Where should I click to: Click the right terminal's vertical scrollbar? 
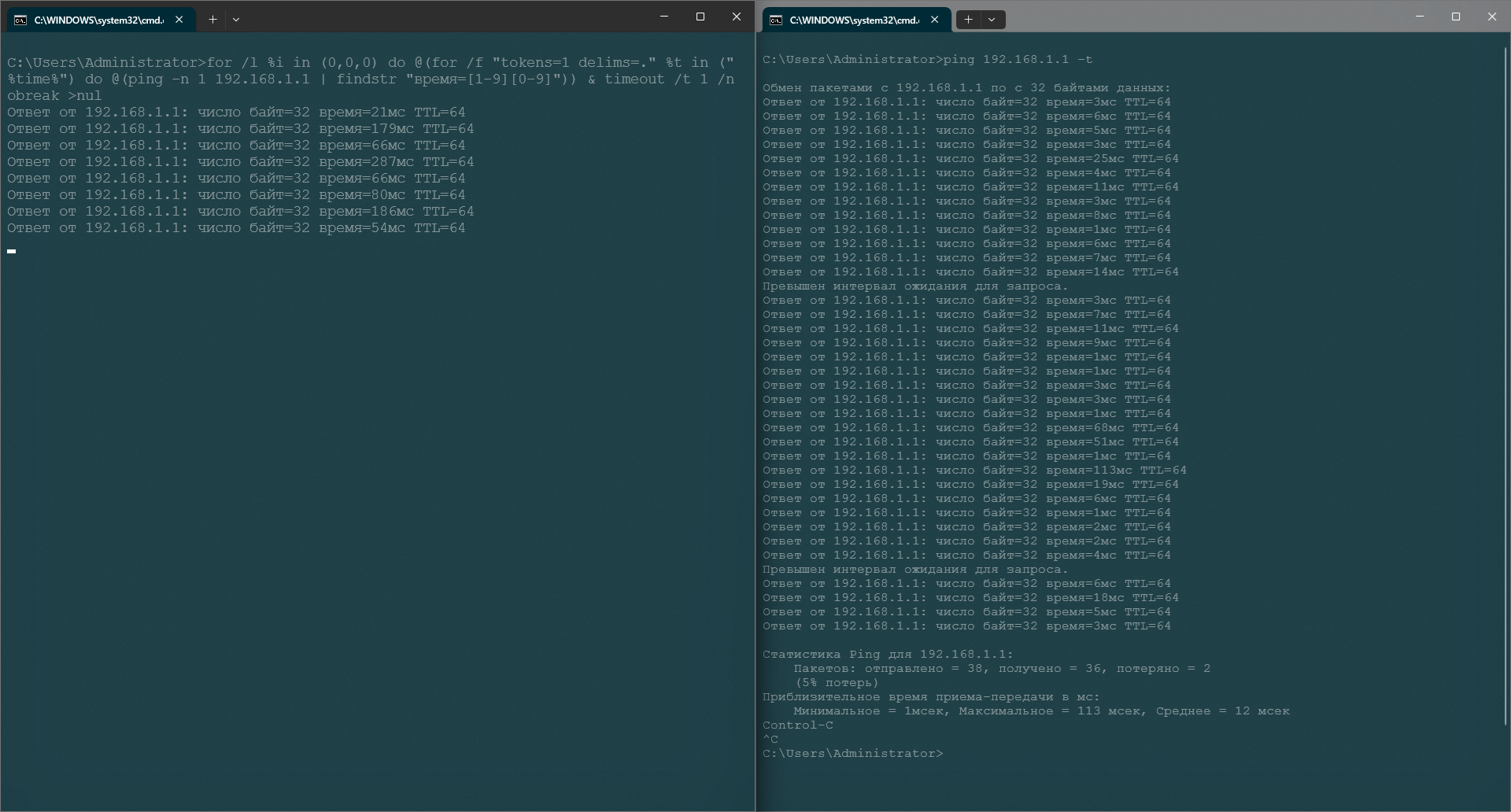click(1505, 386)
